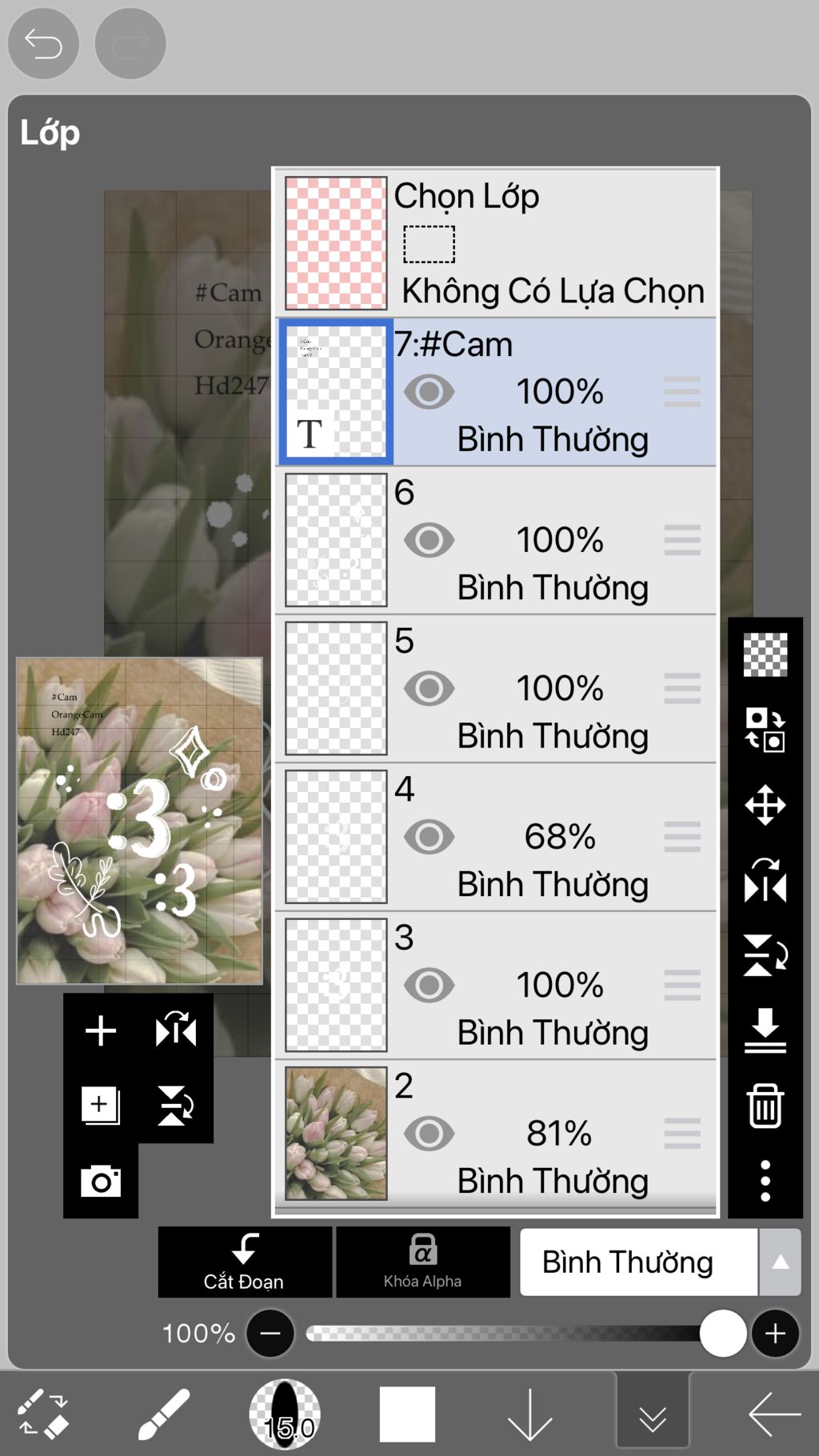Screen dimensions: 819x1456
Task: Toggle visibility of layer 4
Action: (429, 837)
